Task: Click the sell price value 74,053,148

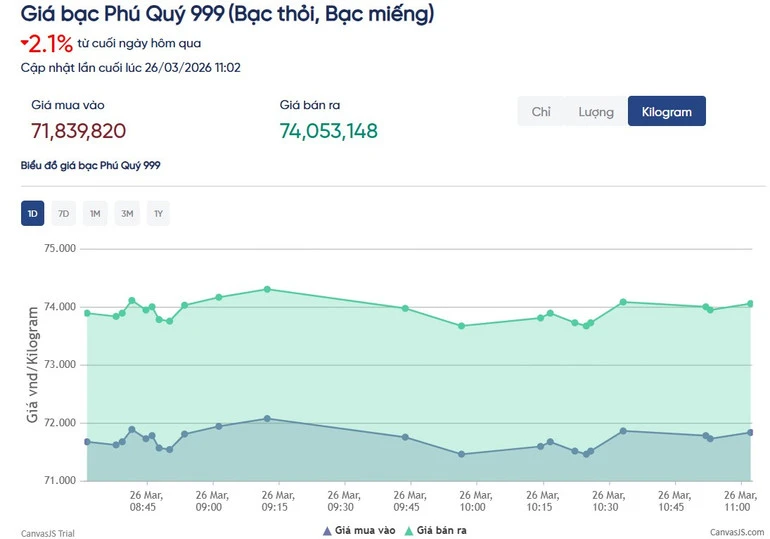Action: point(329,131)
